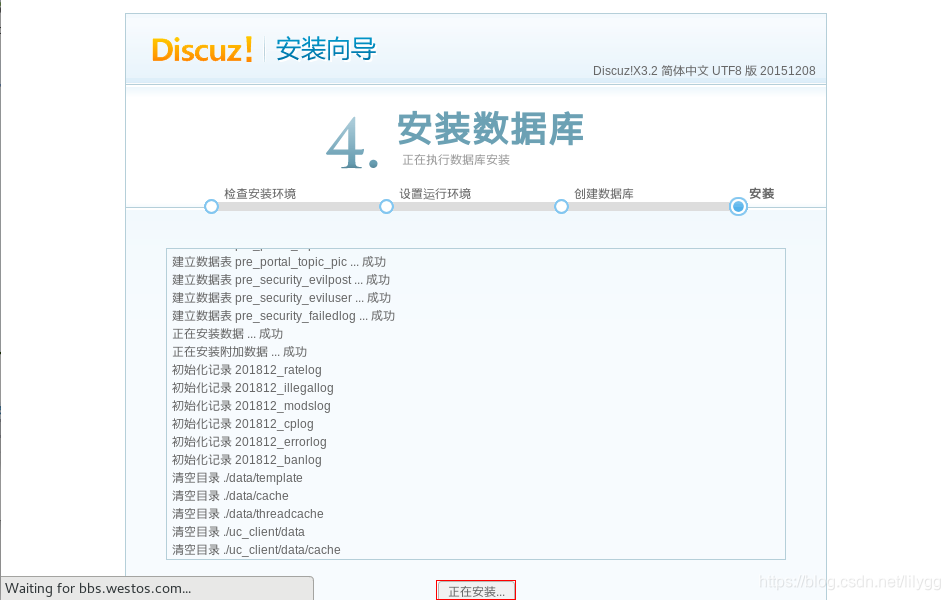
Task: Select the active 安装 step circle
Action: [x=738, y=207]
